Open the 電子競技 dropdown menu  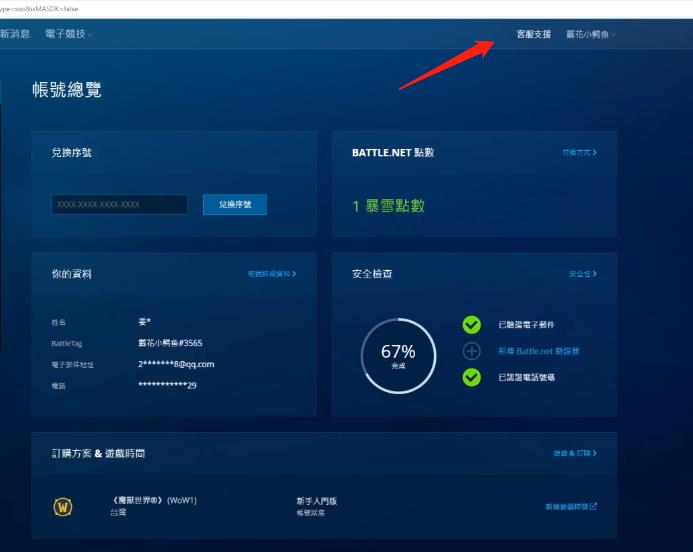[x=69, y=34]
